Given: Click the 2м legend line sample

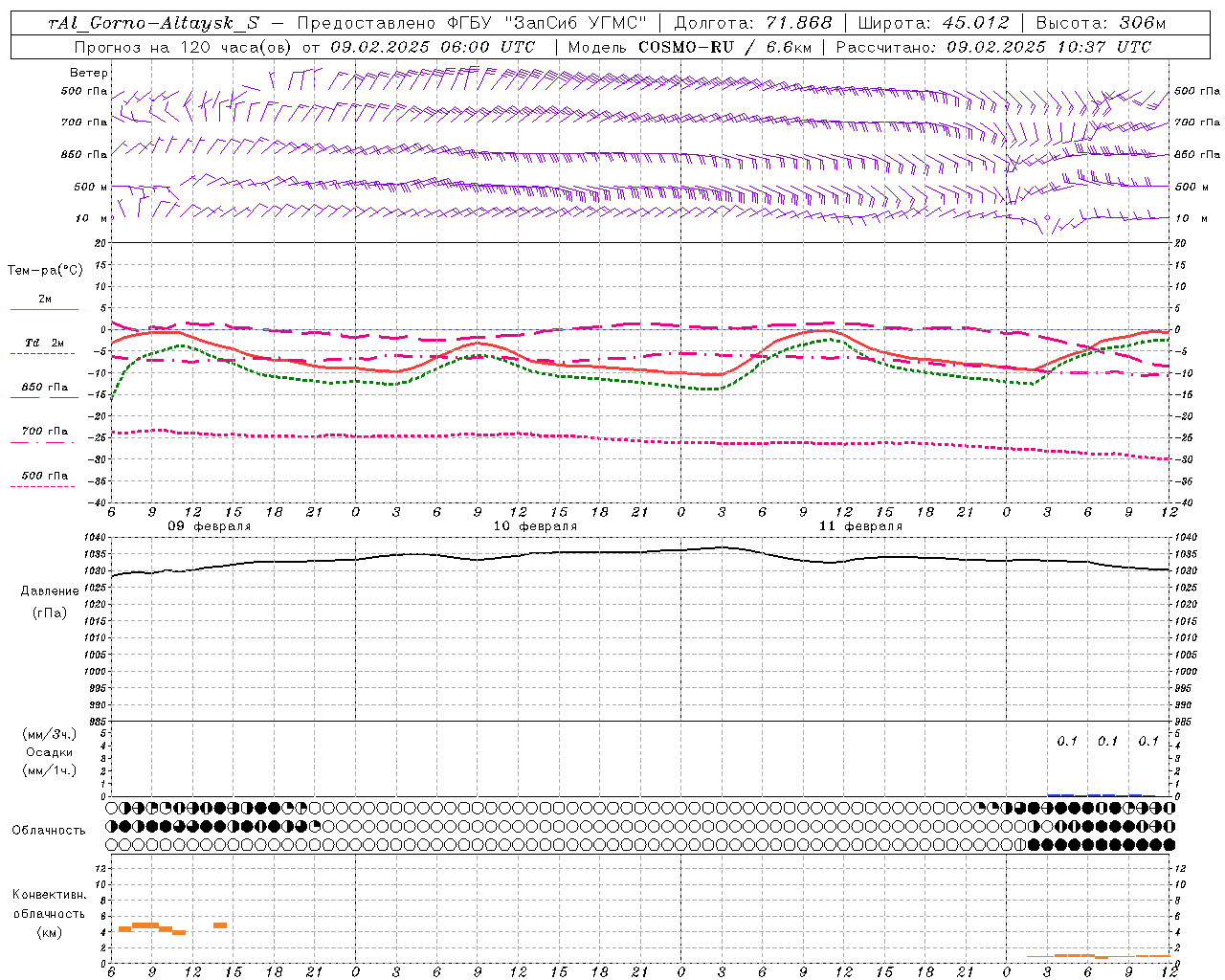Looking at the screenshot, I should coord(44,310).
